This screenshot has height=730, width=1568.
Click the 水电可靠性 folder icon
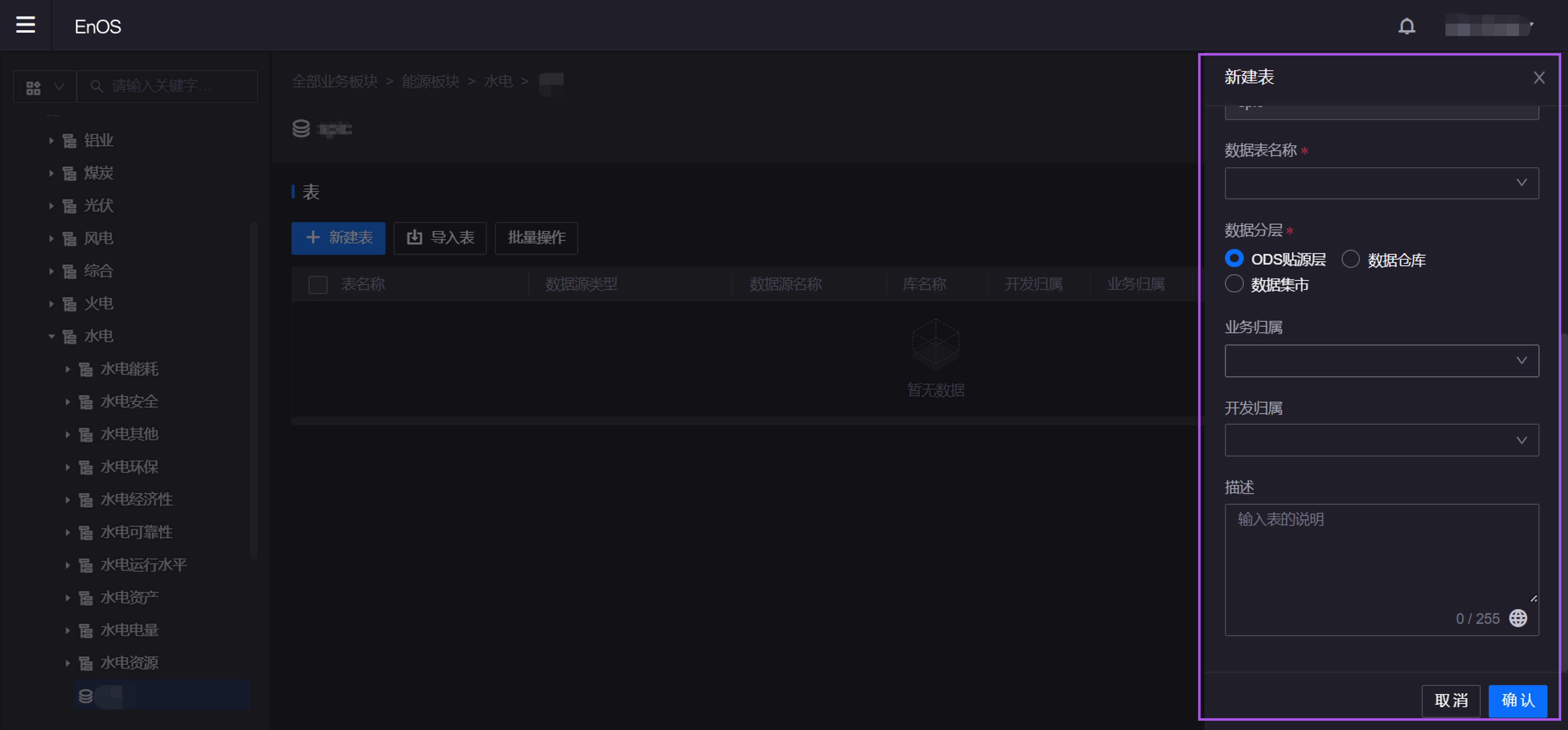tap(86, 533)
